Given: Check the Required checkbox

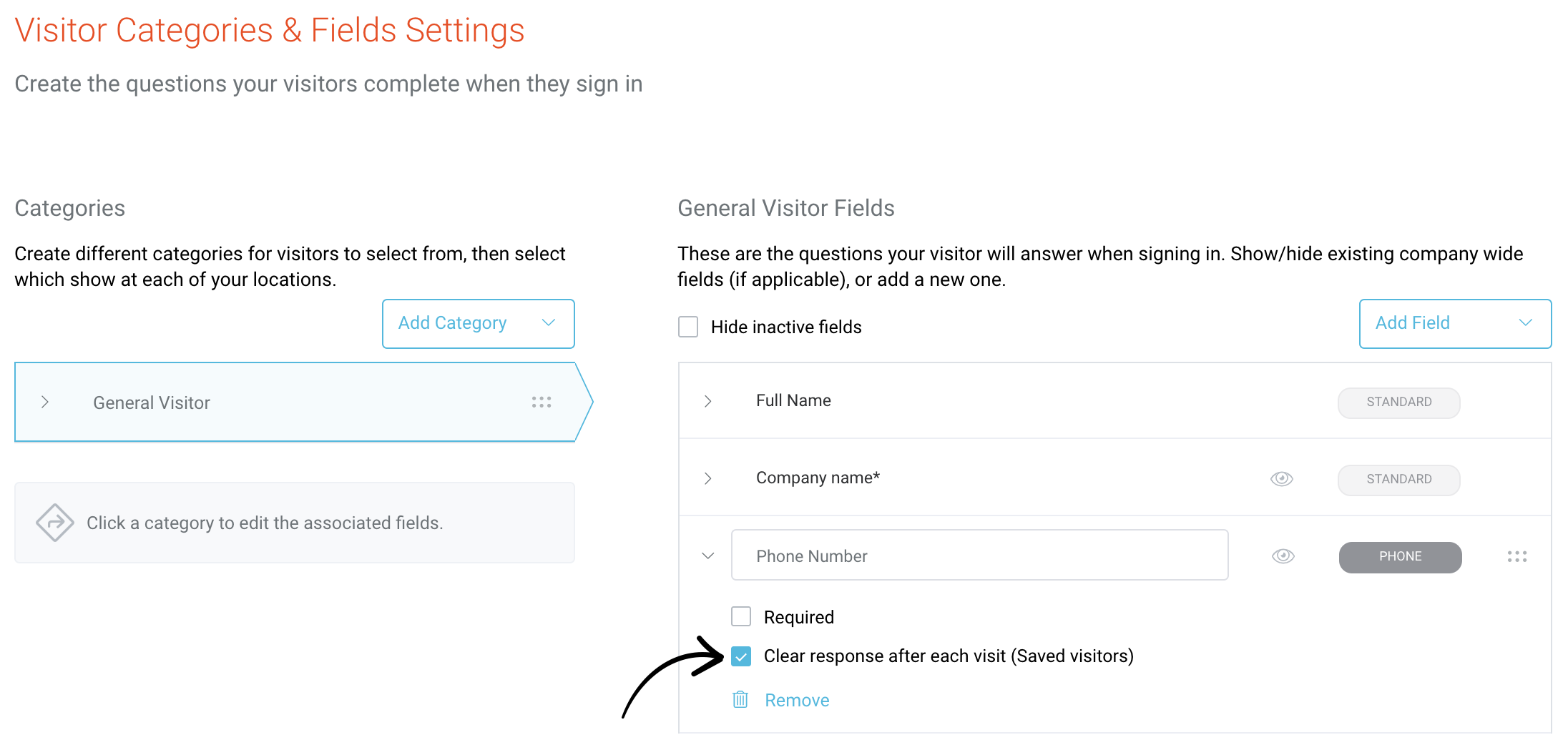Looking at the screenshot, I should [741, 616].
